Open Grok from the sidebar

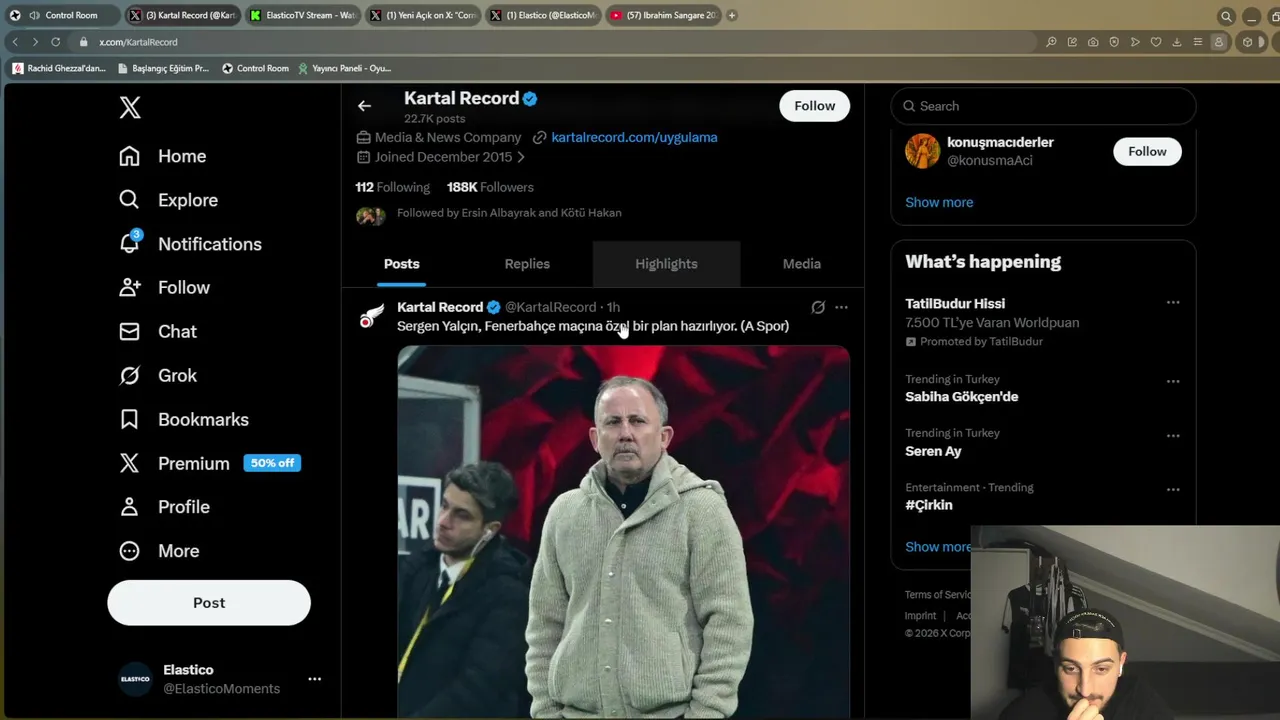(158, 376)
